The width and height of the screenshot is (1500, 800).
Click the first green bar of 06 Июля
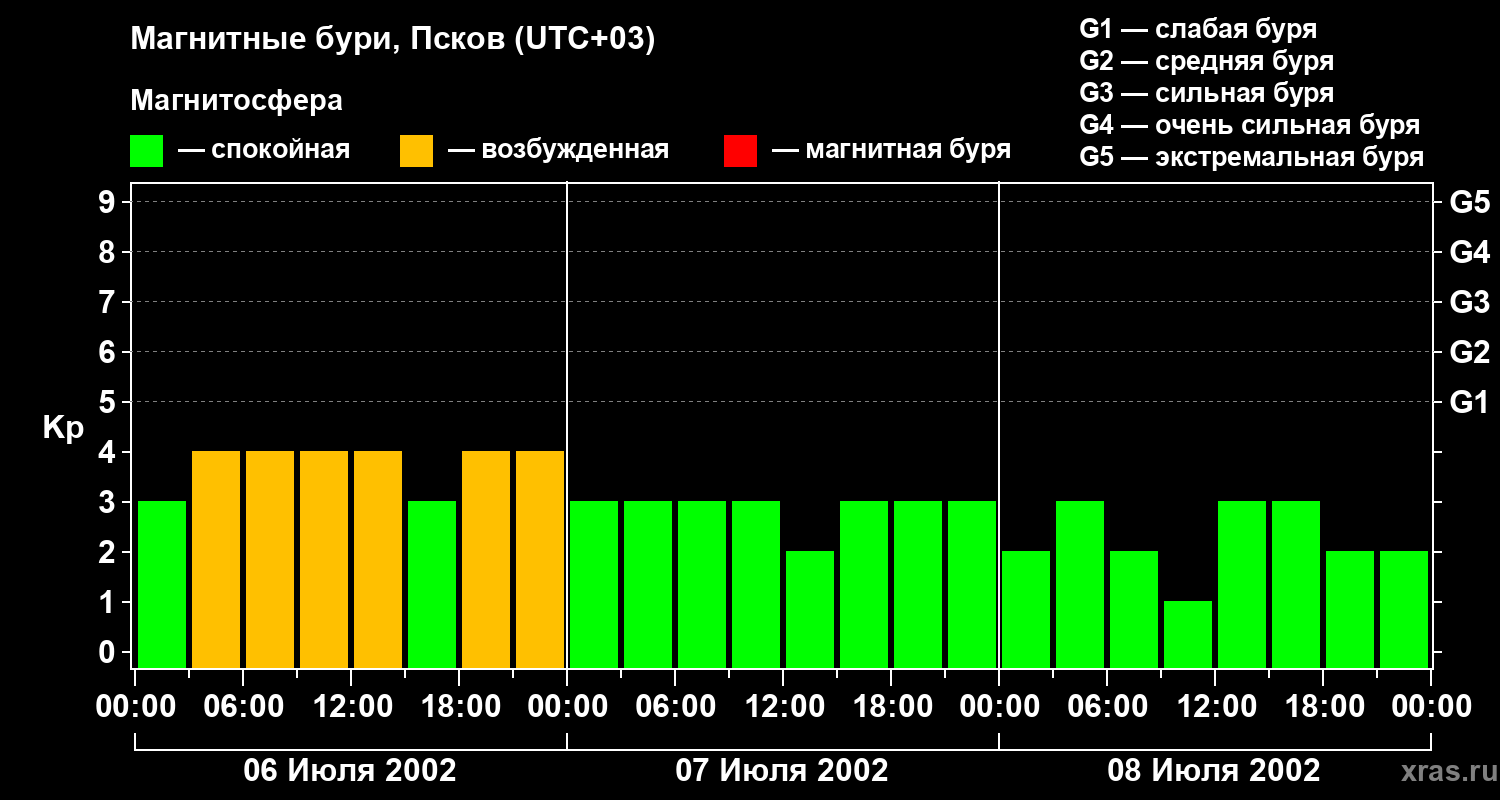(x=162, y=584)
